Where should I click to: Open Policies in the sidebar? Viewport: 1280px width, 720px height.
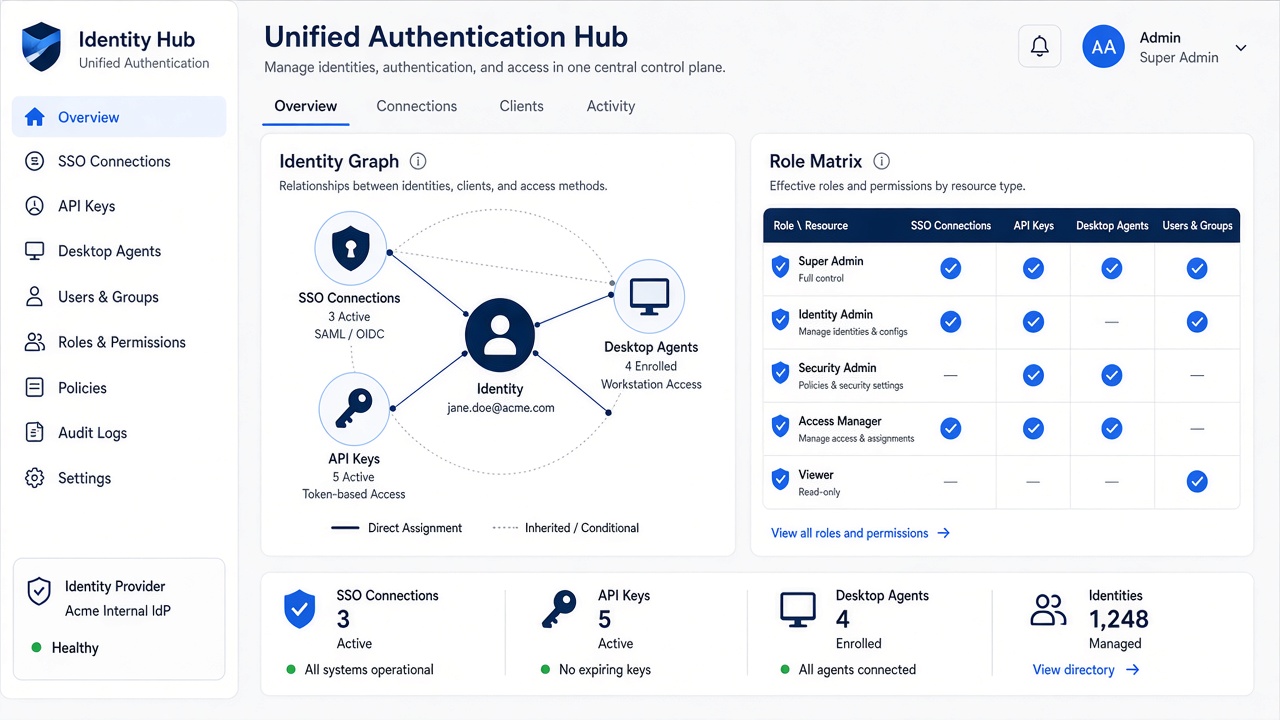(x=119, y=388)
